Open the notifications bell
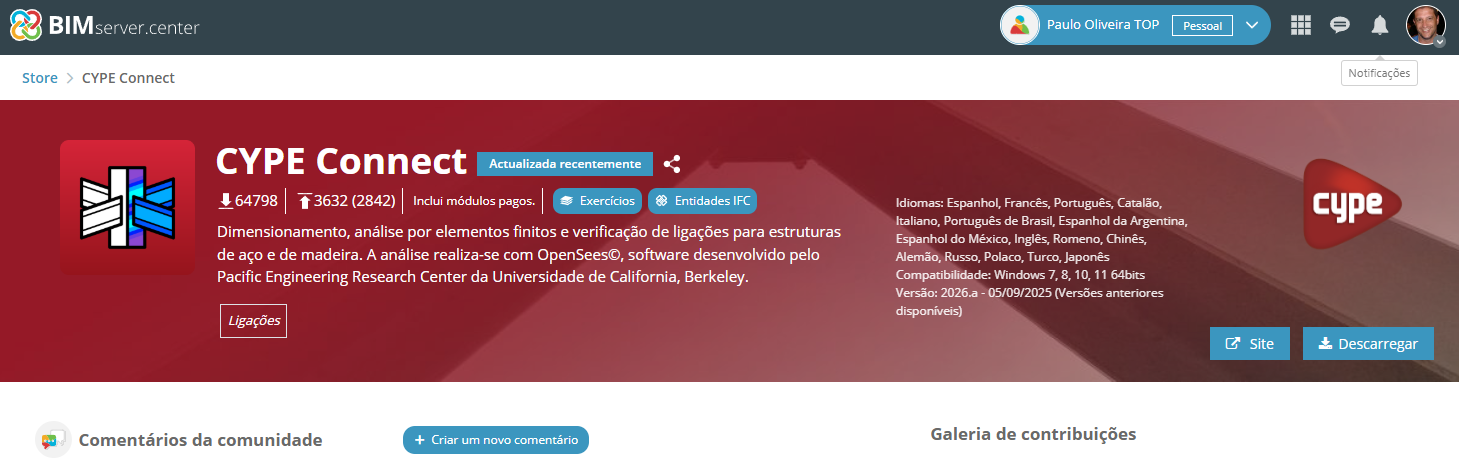The height and width of the screenshot is (461, 1459). click(1380, 26)
